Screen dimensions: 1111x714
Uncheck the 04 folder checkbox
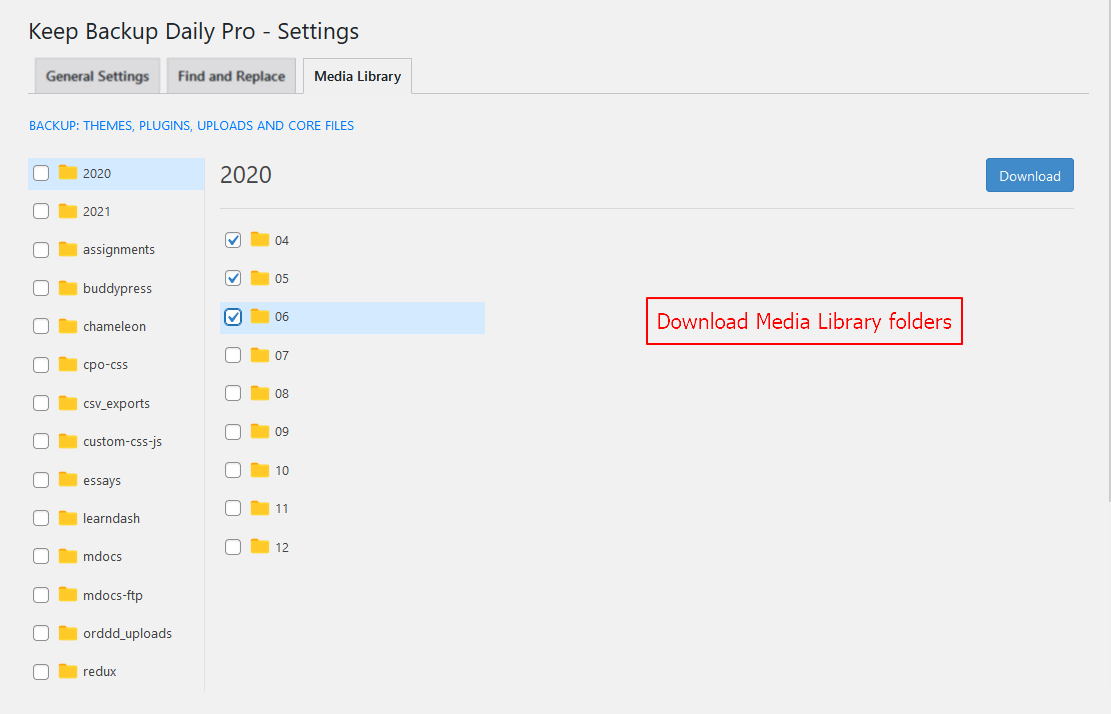coord(233,240)
